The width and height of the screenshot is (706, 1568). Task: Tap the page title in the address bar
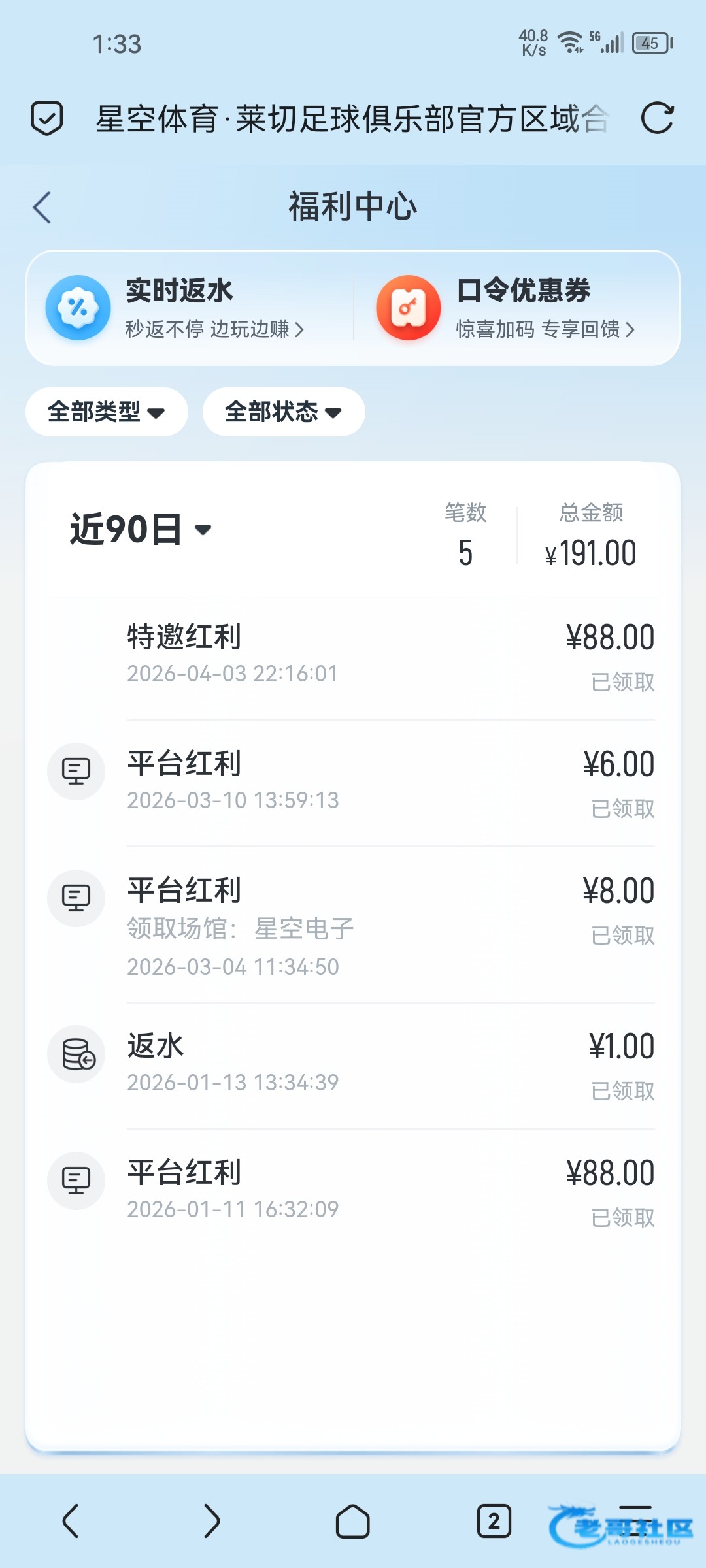coord(352,118)
